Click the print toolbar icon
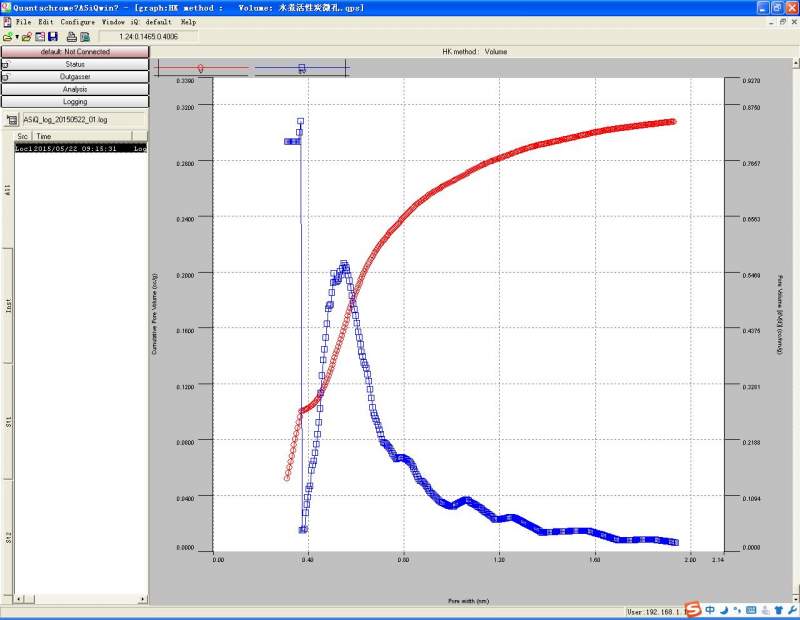This screenshot has width=800, height=620. pos(71,37)
